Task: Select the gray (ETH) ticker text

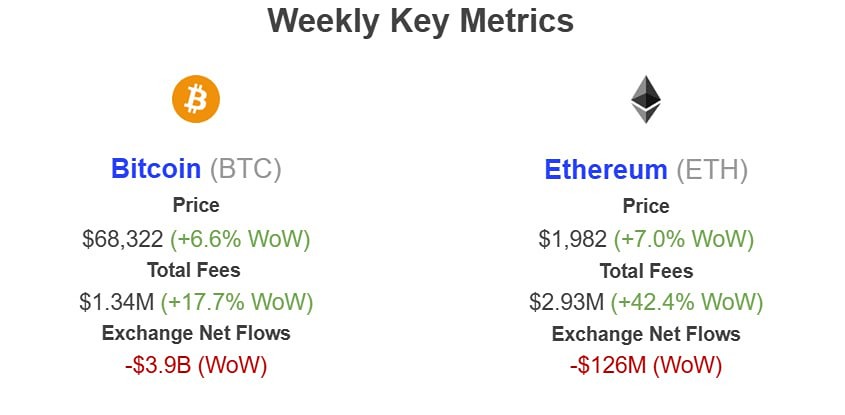Action: pos(712,169)
